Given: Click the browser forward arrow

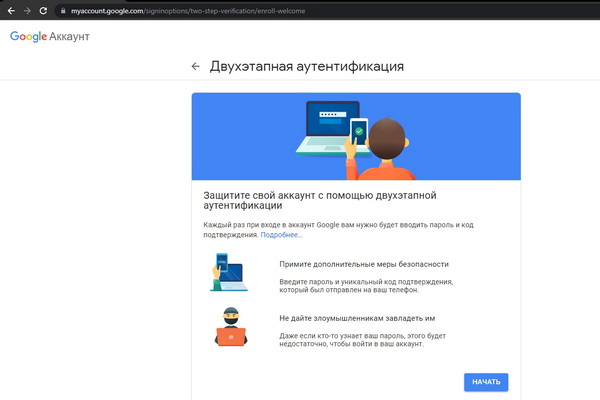Looking at the screenshot, I should [27, 11].
